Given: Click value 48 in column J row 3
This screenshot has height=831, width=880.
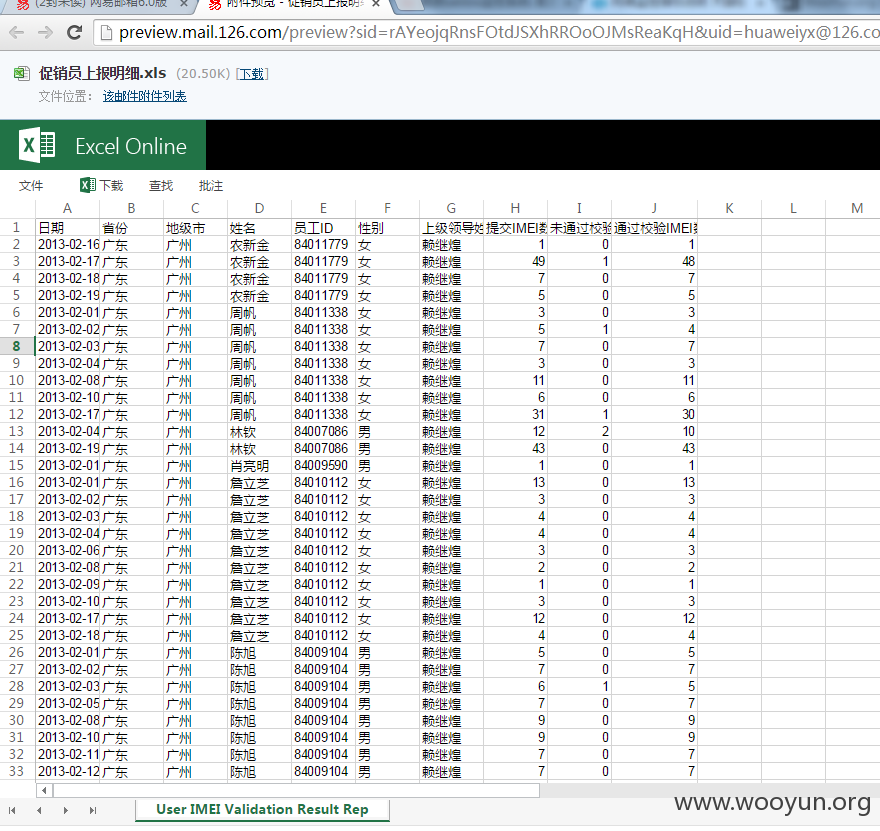Looking at the screenshot, I should (654, 261).
